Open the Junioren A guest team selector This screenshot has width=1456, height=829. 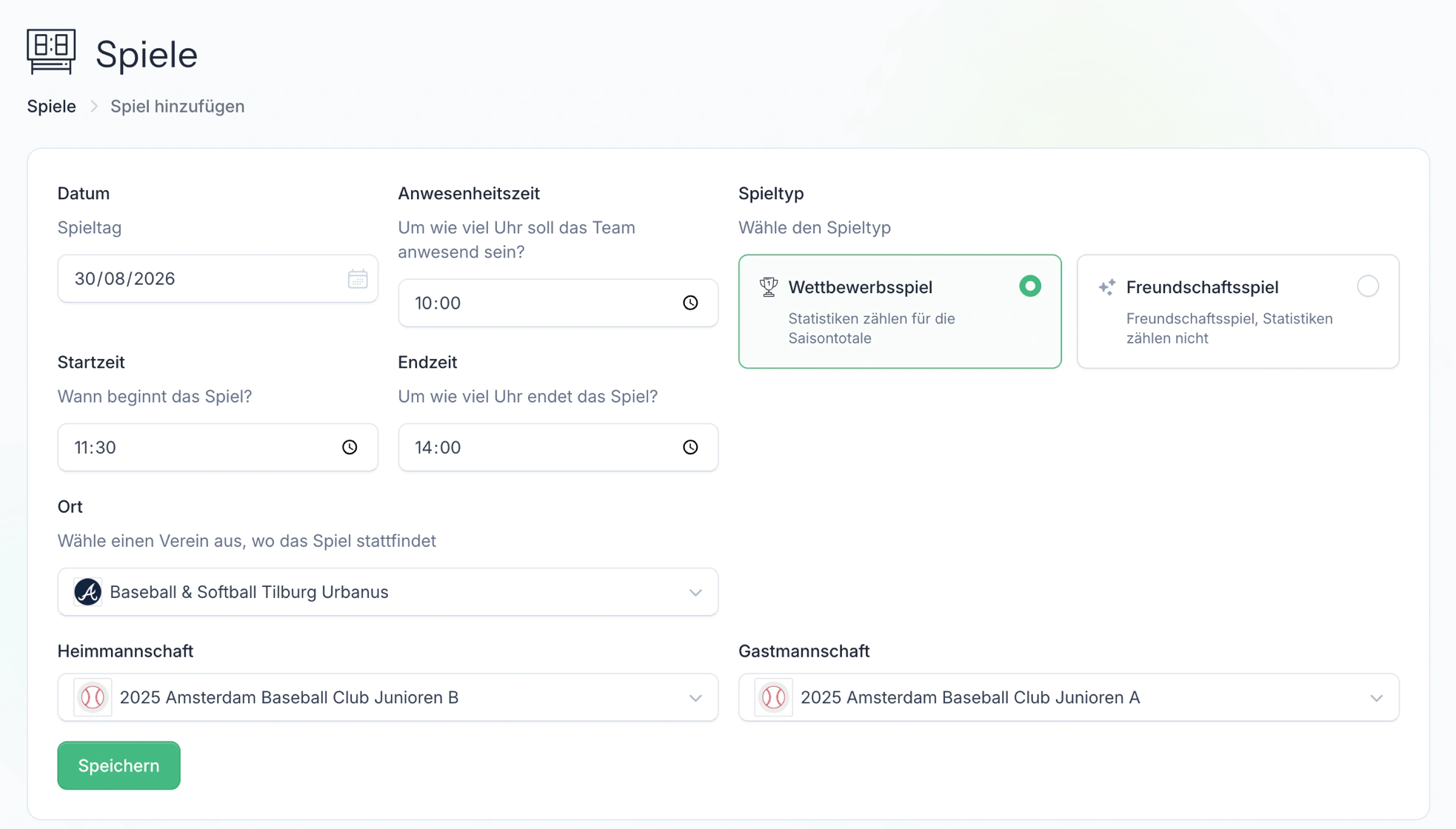[1069, 697]
